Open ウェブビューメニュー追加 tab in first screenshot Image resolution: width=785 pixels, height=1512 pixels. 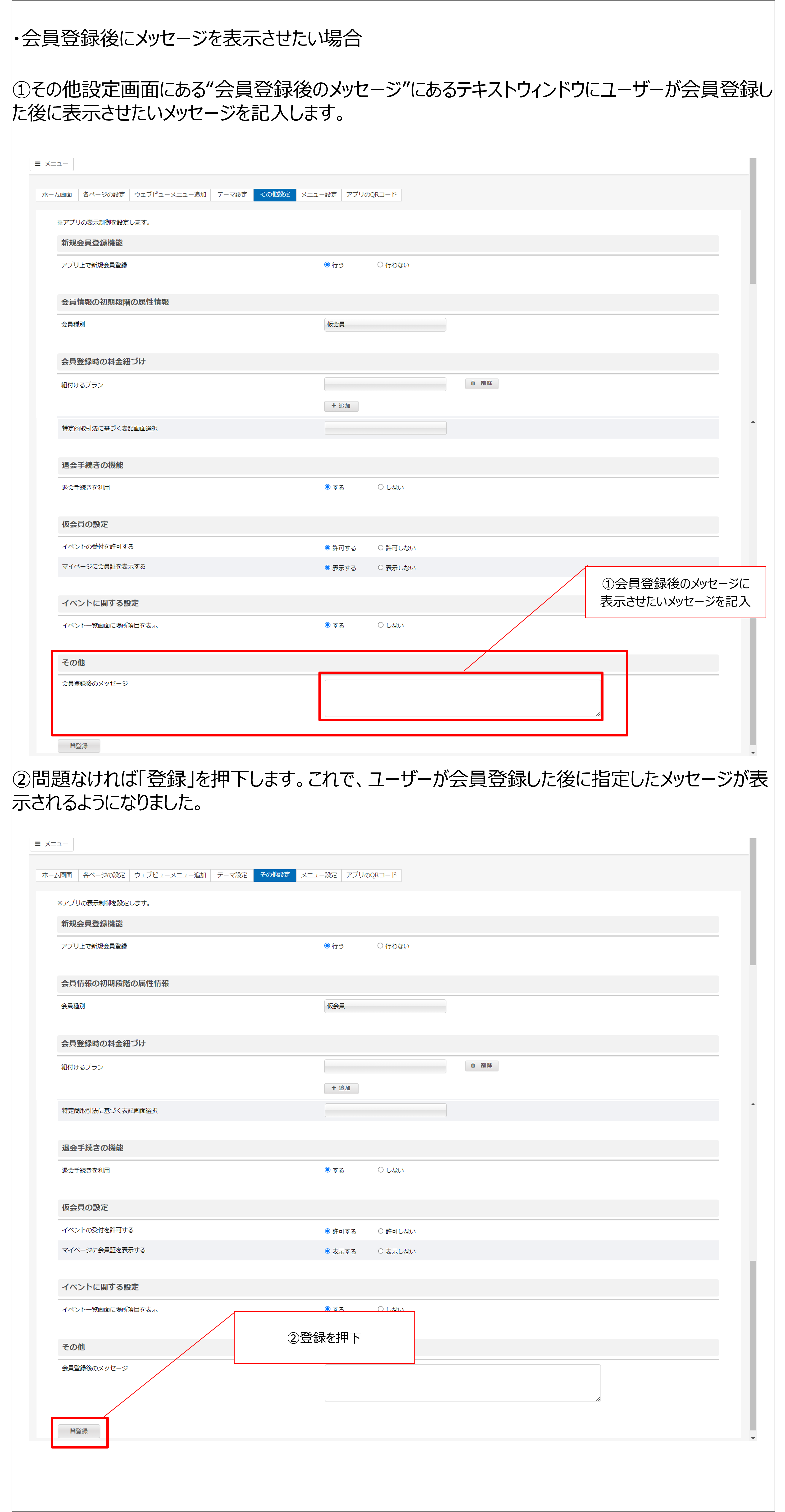[x=170, y=195]
